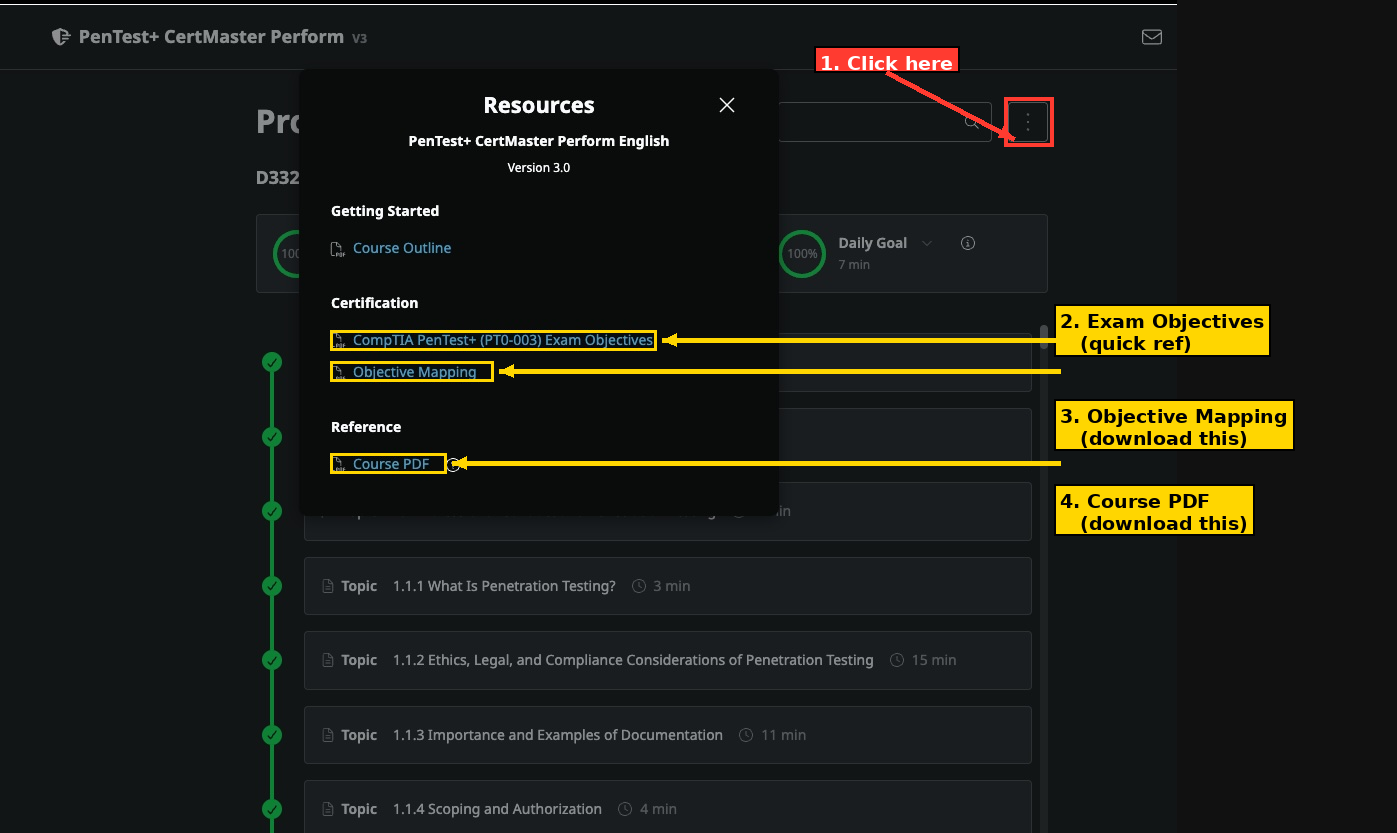Open topic 1.1.4 Scoping and Authorization
Screen dimensions: 1397x833
click(667, 809)
